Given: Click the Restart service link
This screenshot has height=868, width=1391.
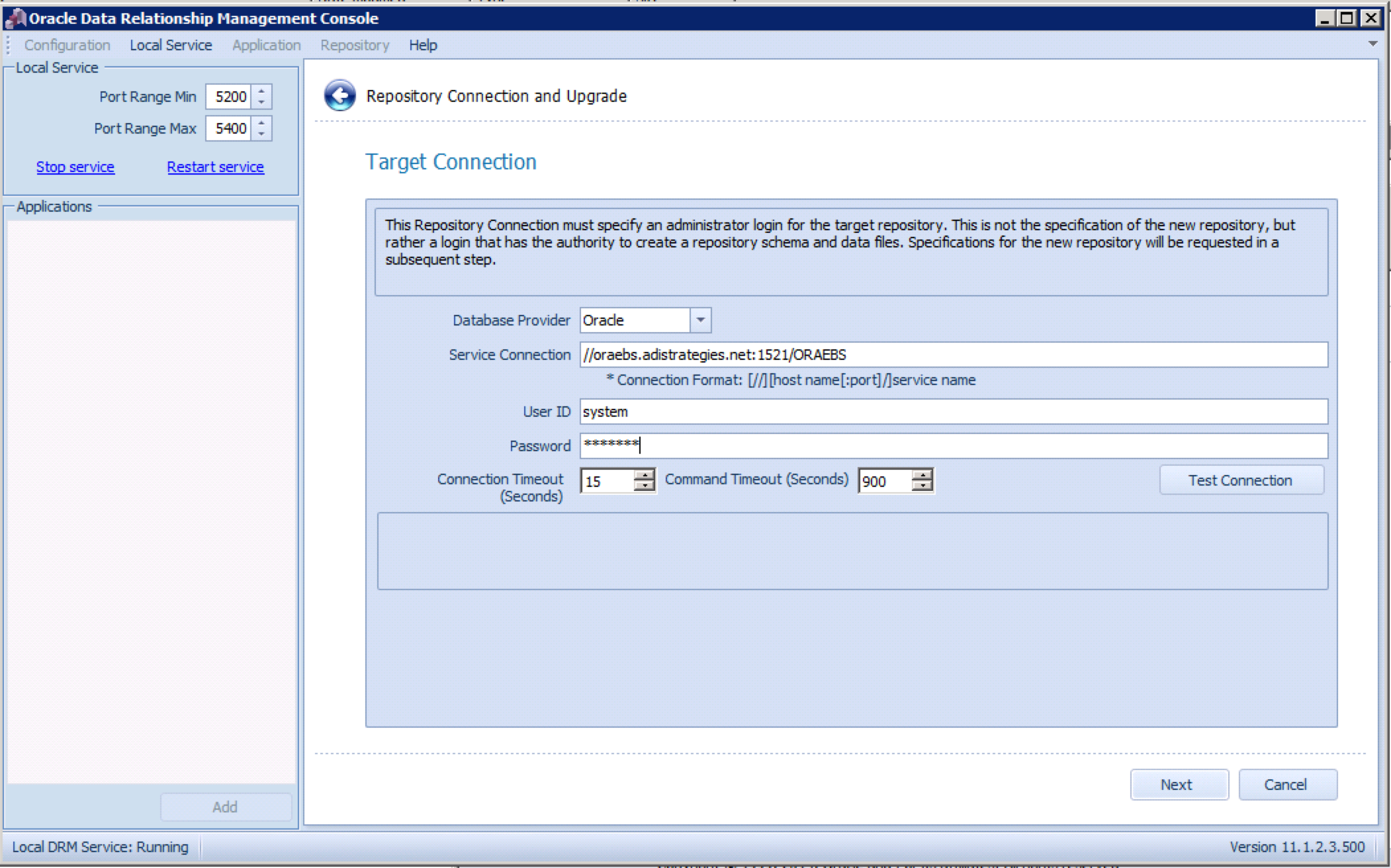Looking at the screenshot, I should [x=215, y=167].
